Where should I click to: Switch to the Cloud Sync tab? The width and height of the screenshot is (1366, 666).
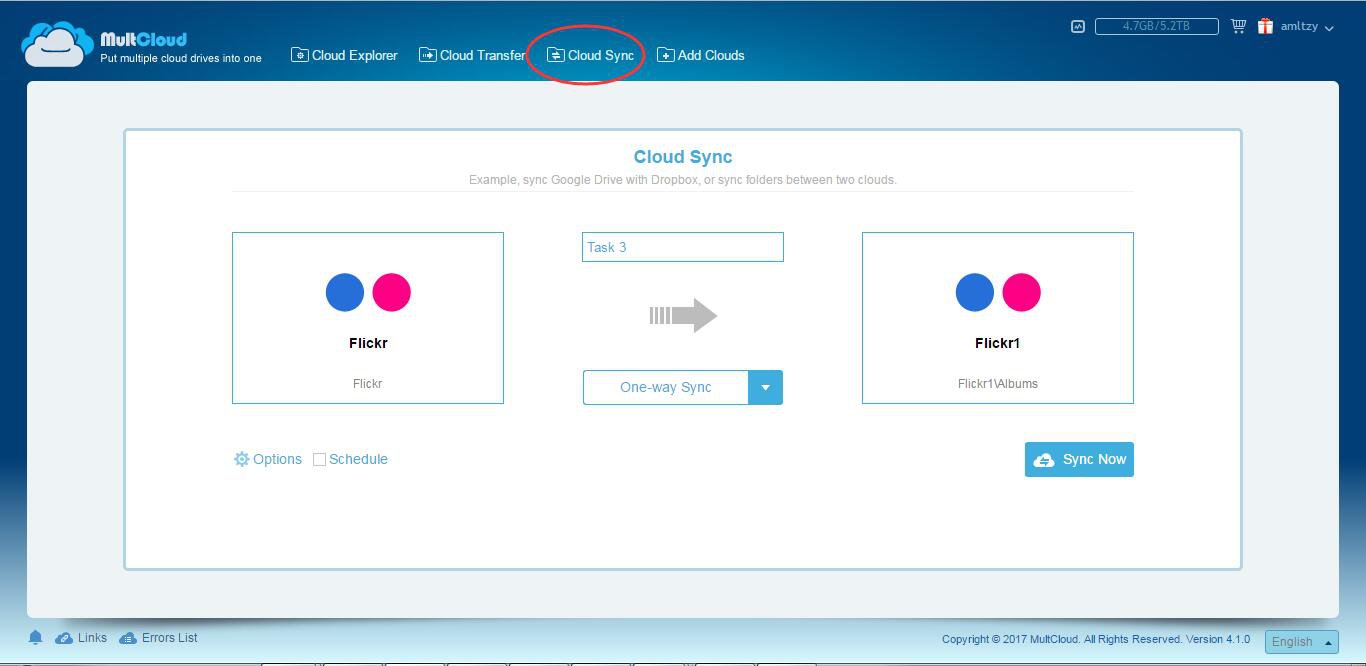tap(590, 55)
